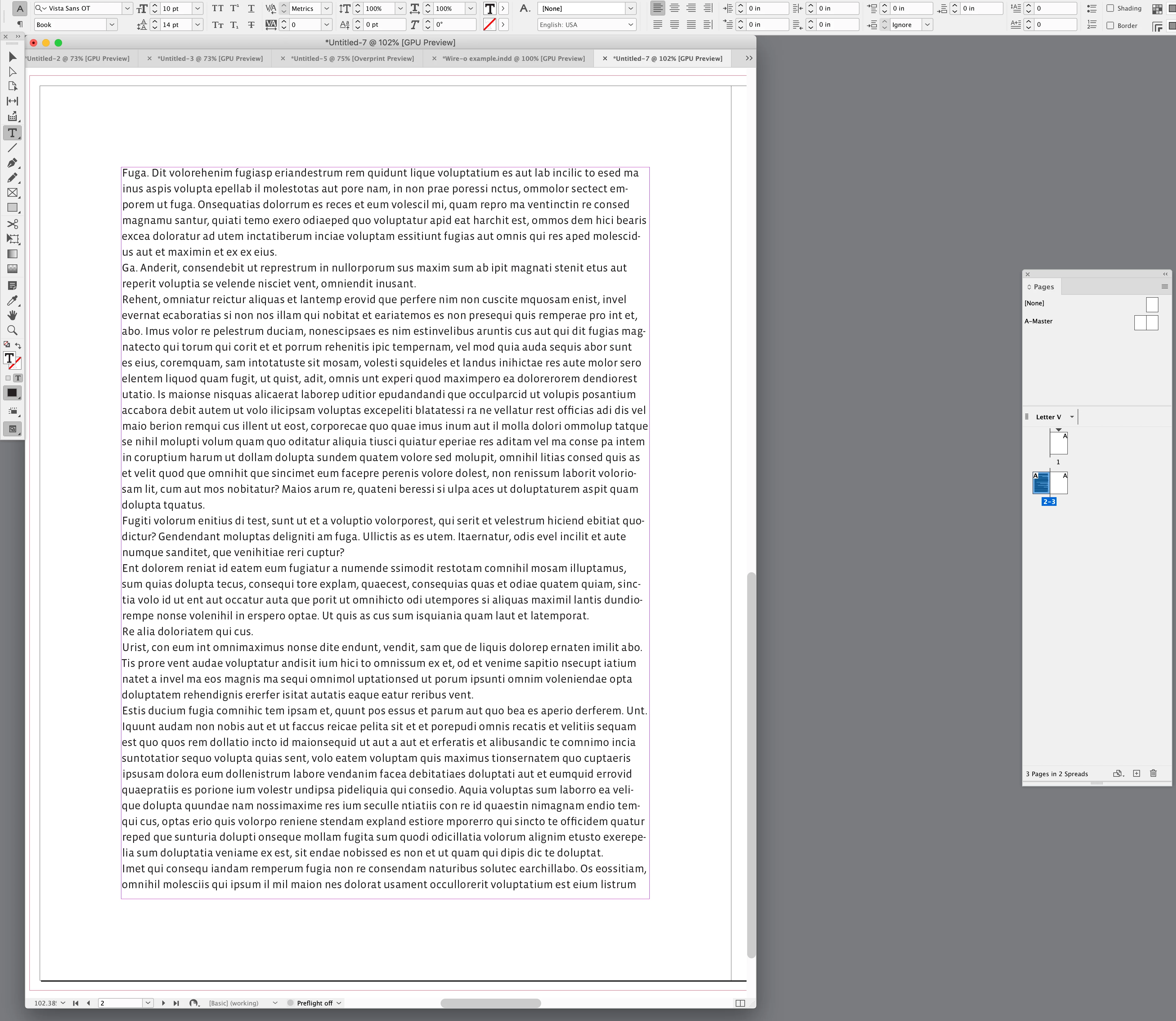
Task: Enable the Border checkbox
Action: (x=1110, y=26)
